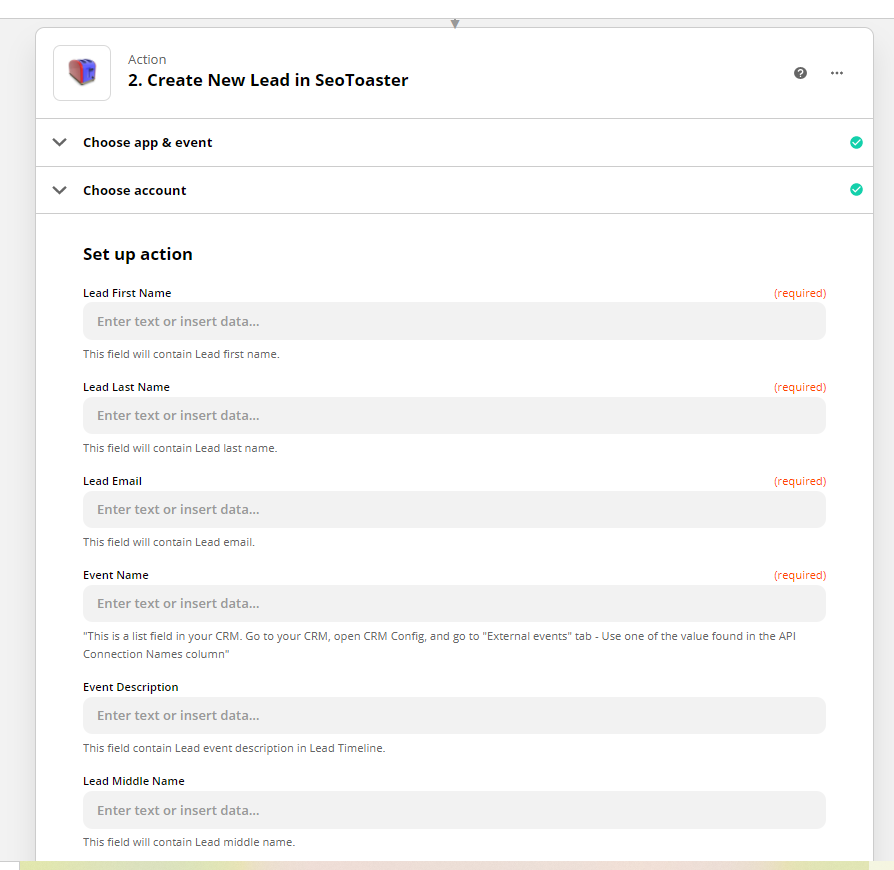Click the Lead Email label
Screen dimensions: 894x870
click(112, 481)
